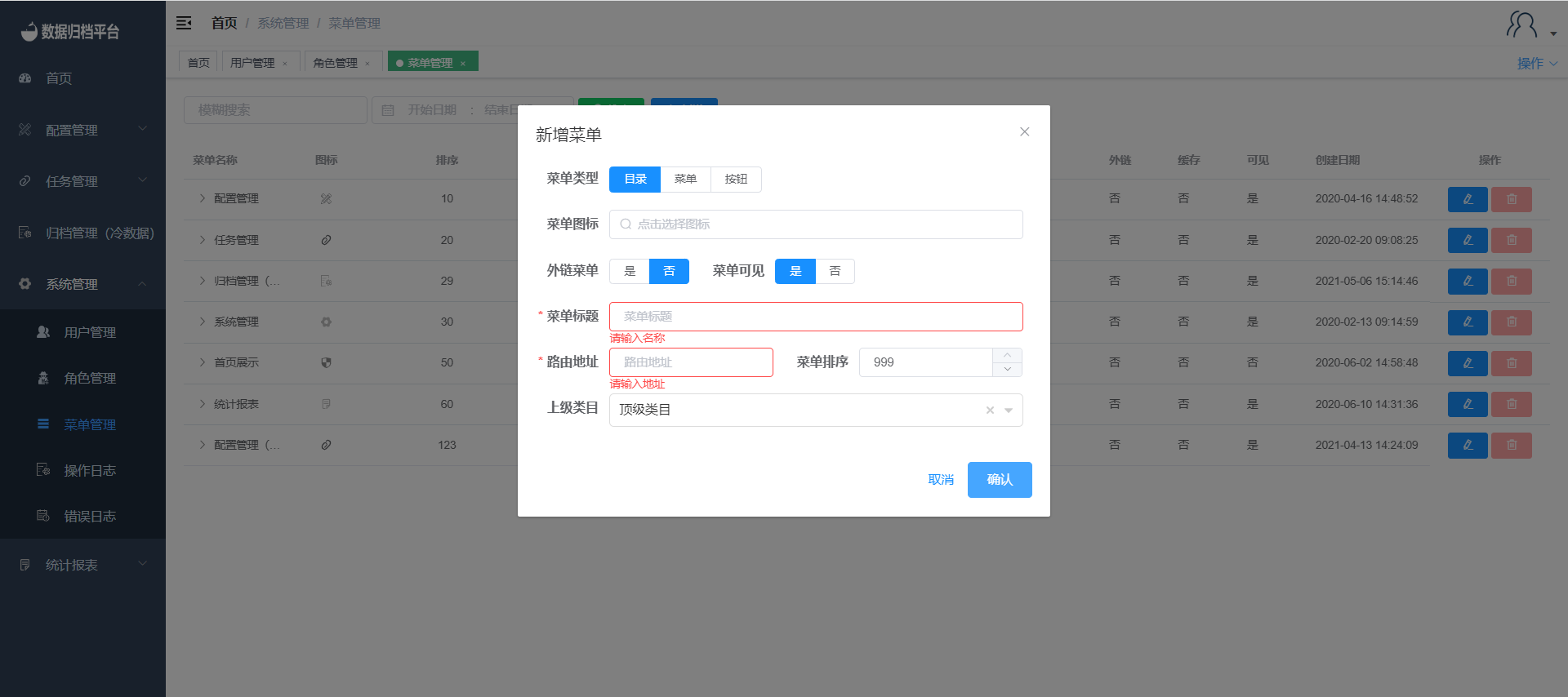Click the platform logo 数据归档平台

pyautogui.click(x=70, y=31)
